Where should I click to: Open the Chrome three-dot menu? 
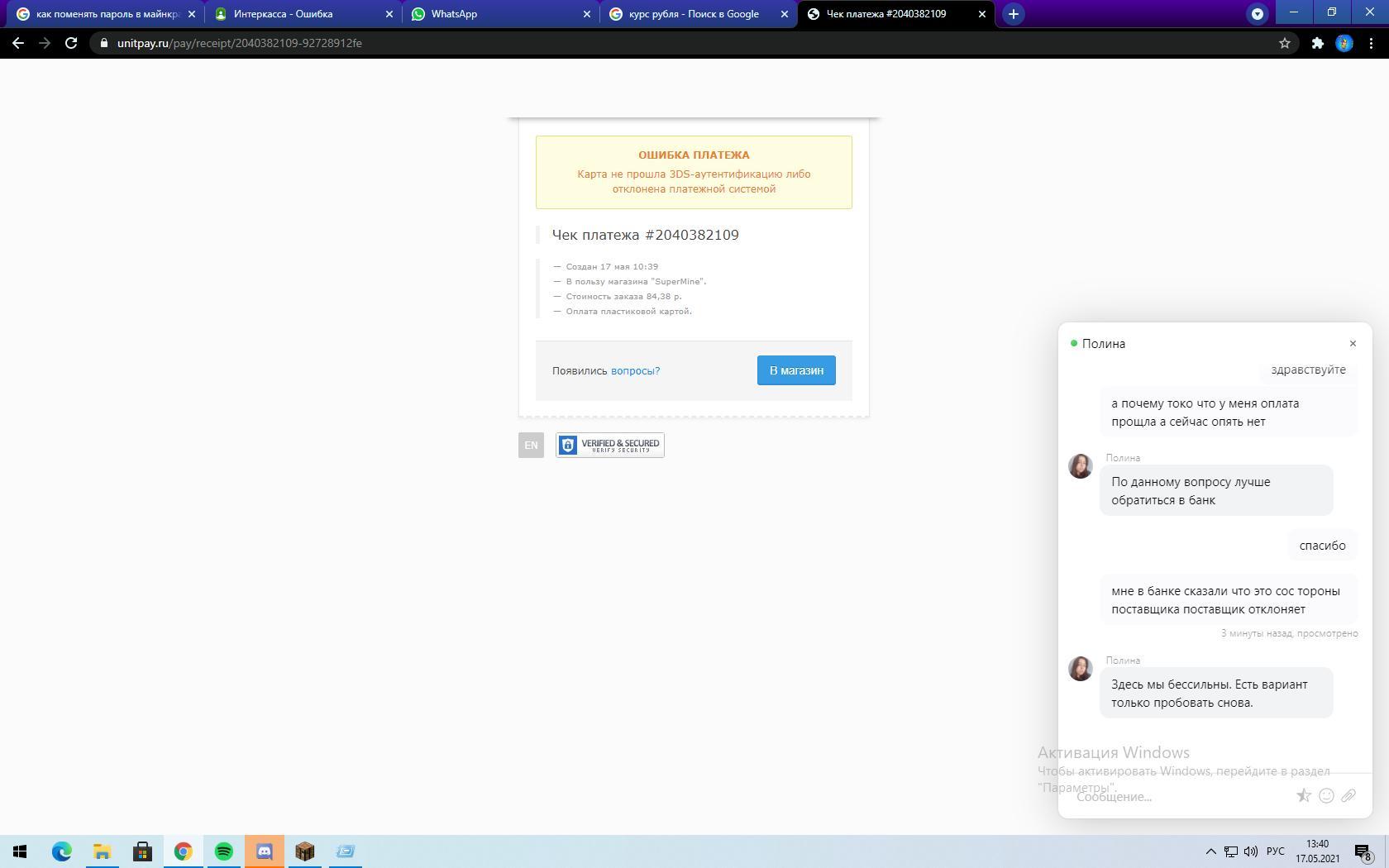coord(1372,43)
